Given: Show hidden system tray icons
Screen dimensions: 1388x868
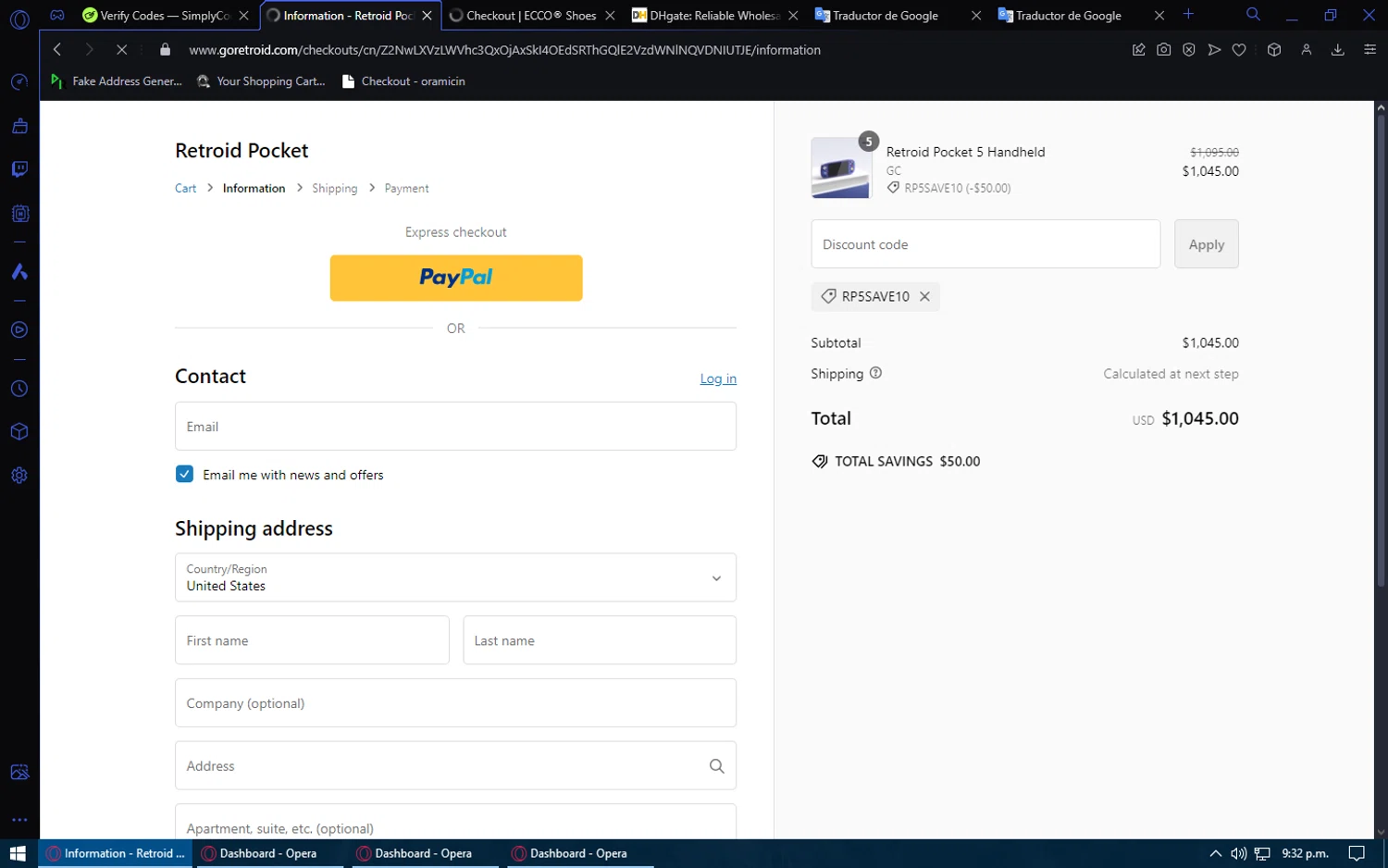Looking at the screenshot, I should (1216, 853).
